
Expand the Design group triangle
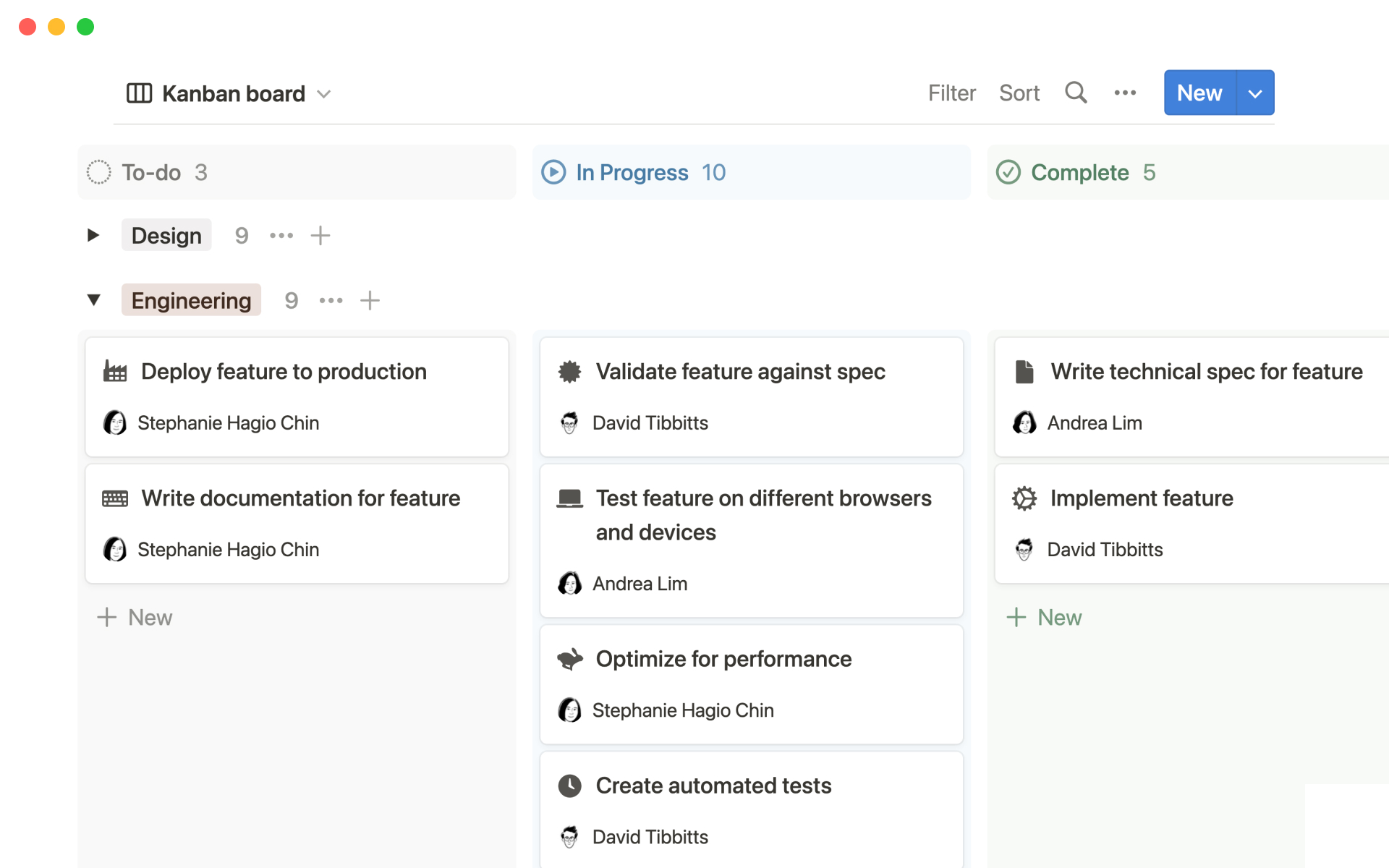pyautogui.click(x=93, y=235)
